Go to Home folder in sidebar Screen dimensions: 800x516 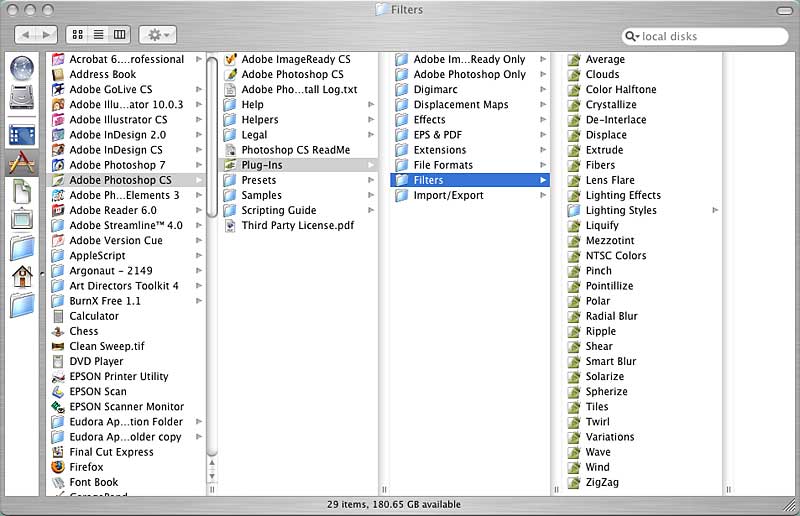(x=21, y=275)
